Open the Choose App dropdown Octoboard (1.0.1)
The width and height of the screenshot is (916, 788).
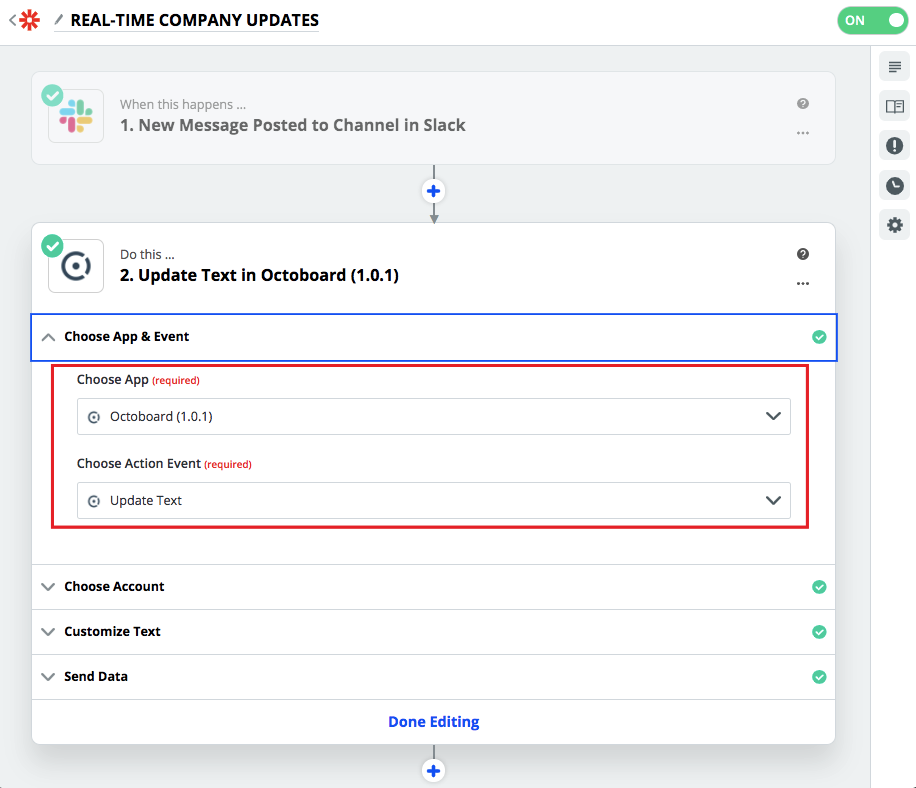pyautogui.click(x=433, y=416)
